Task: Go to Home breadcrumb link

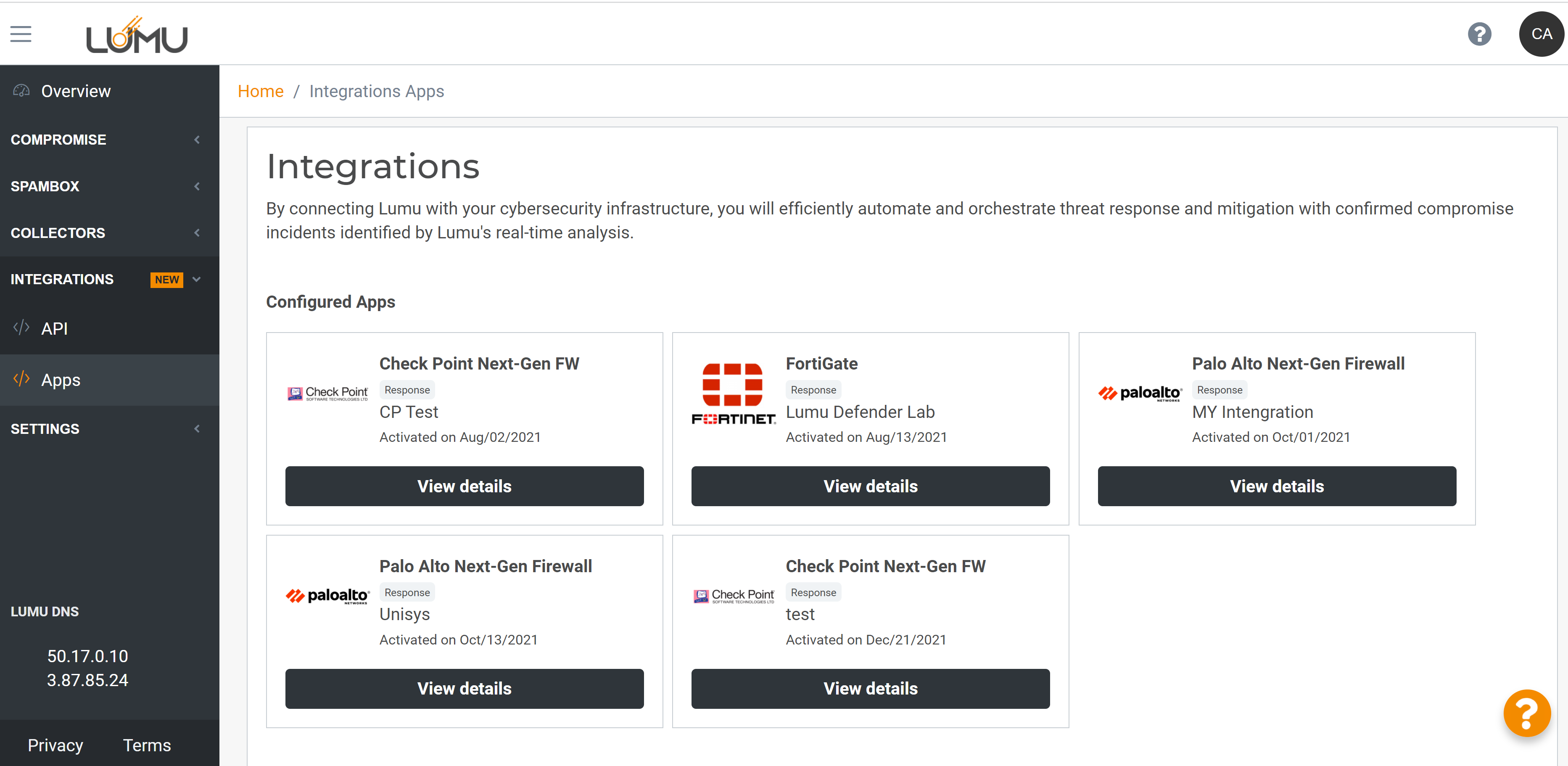Action: click(261, 91)
